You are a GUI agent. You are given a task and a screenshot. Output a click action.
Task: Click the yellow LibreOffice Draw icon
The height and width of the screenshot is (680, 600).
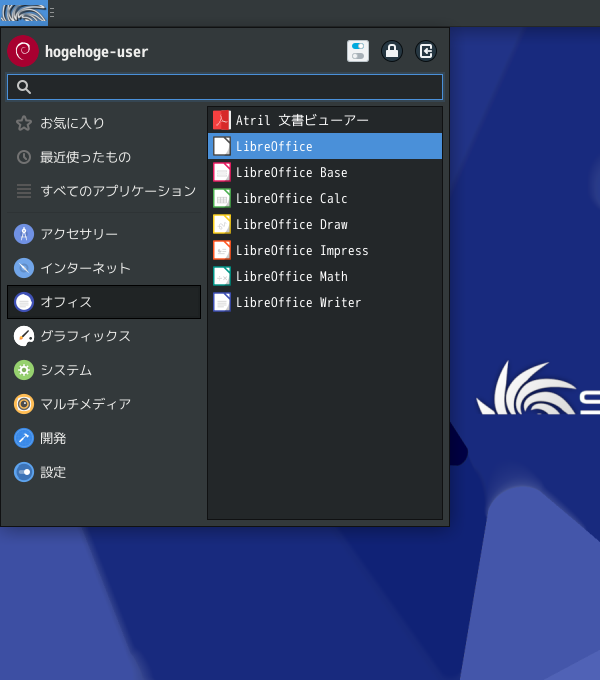pos(222,224)
